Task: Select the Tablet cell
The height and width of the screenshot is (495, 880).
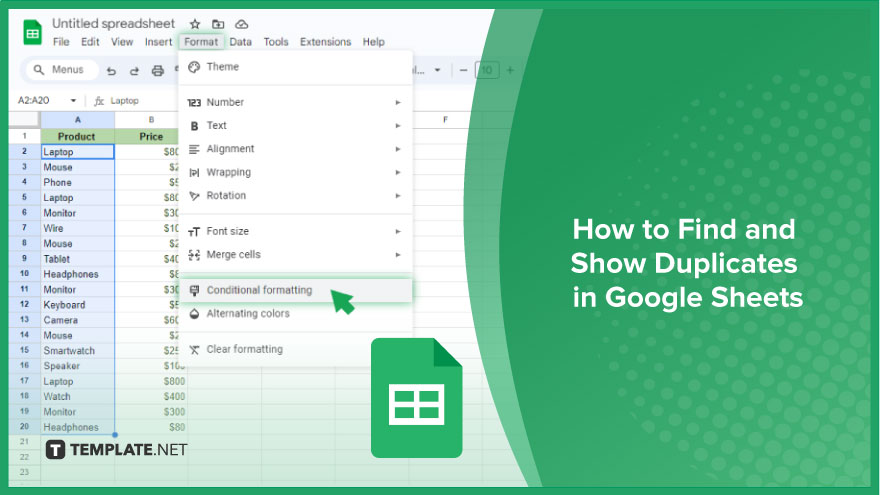Action: click(77, 259)
